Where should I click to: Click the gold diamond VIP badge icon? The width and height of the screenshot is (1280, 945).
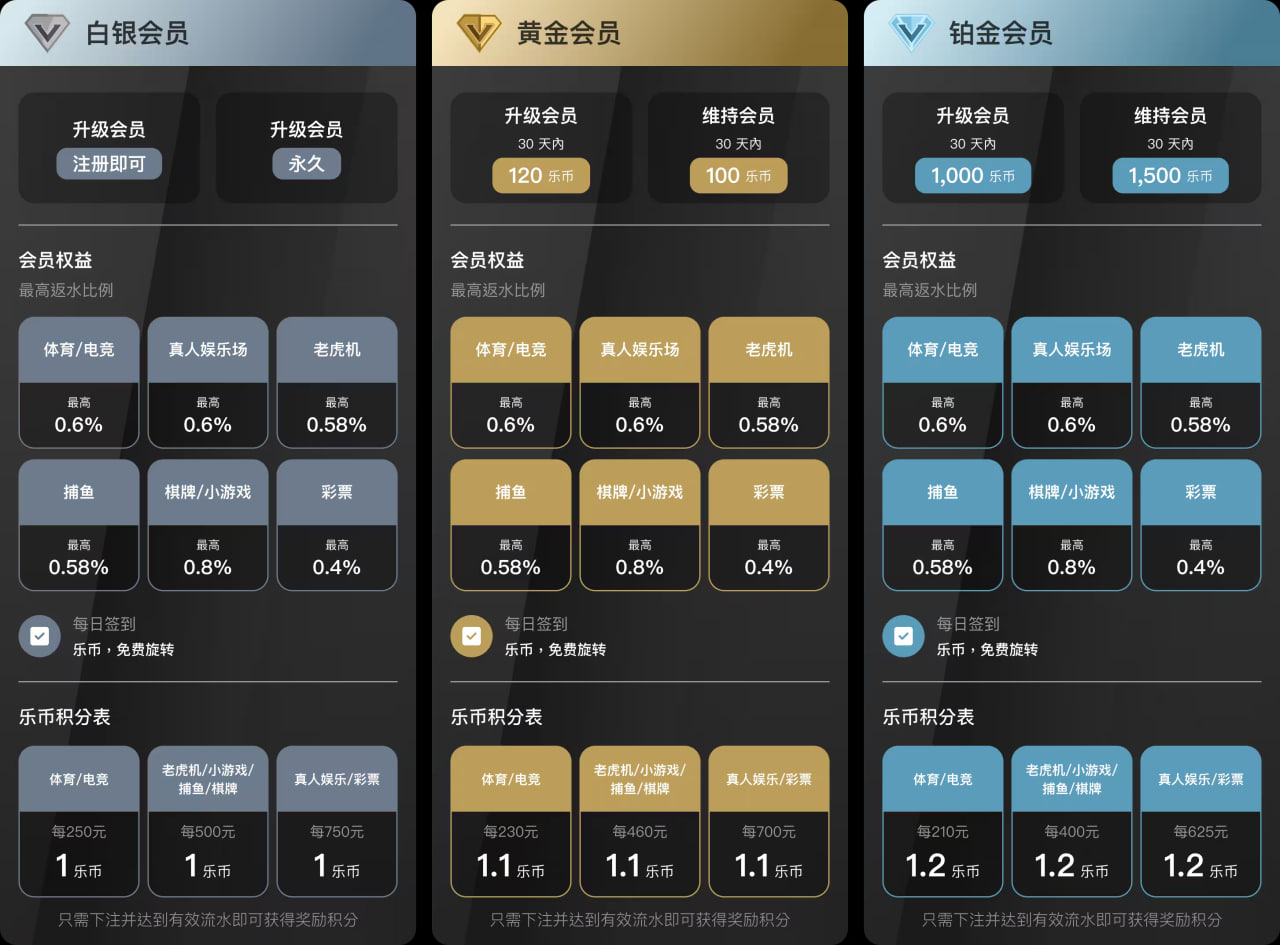pos(478,33)
